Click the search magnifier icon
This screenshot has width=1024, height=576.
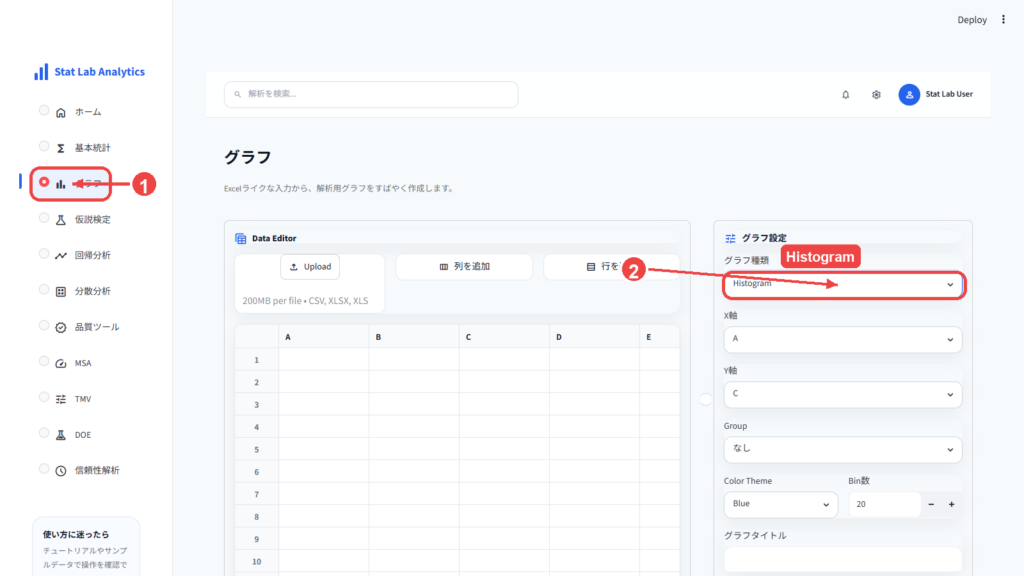tap(238, 94)
